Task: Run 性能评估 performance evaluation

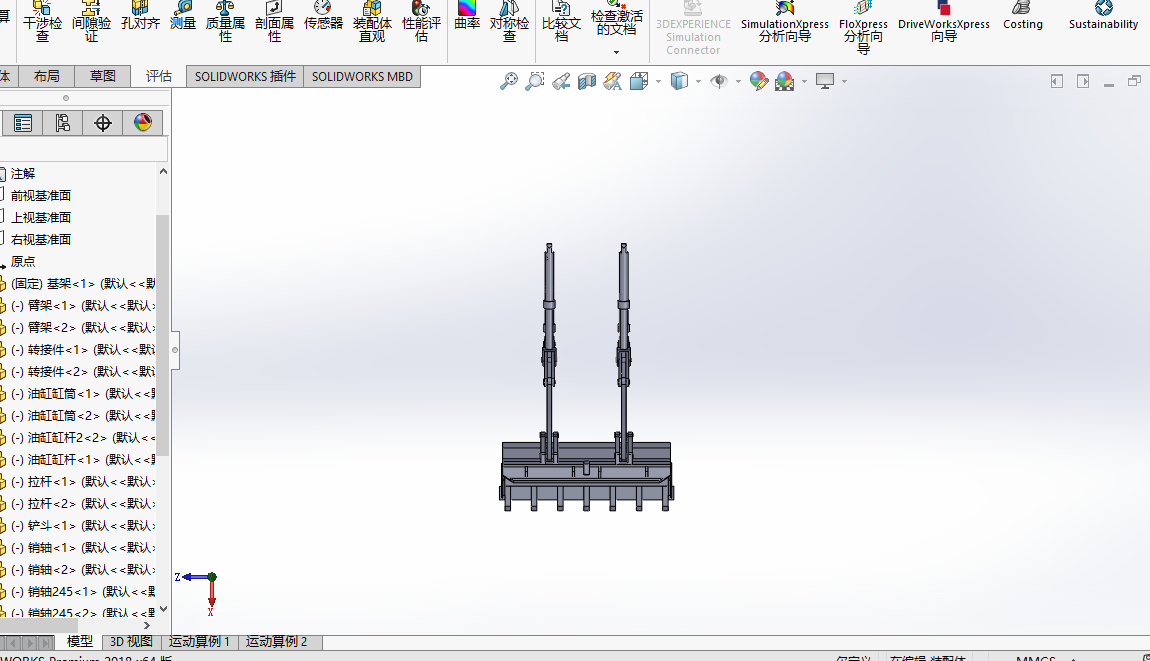Action: (x=421, y=21)
